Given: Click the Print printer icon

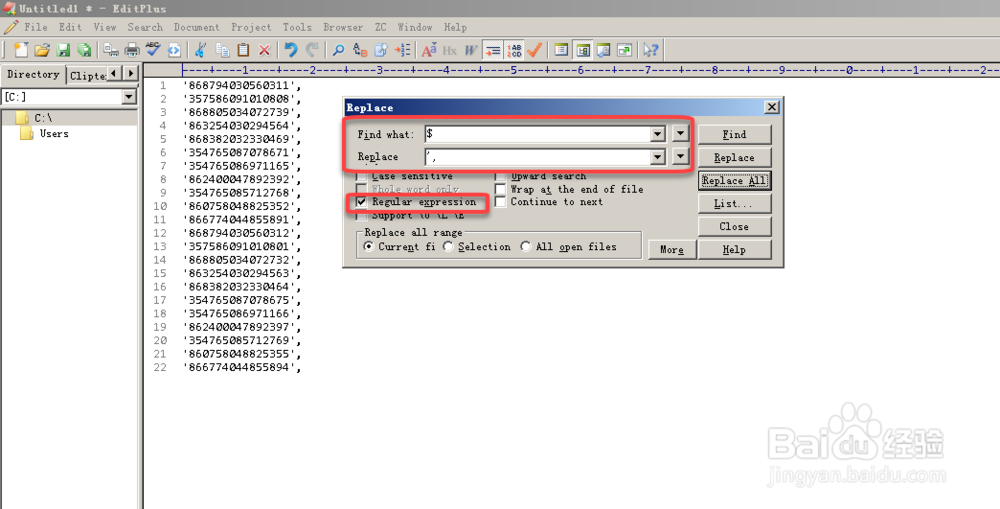Looking at the screenshot, I should click(x=132, y=50).
